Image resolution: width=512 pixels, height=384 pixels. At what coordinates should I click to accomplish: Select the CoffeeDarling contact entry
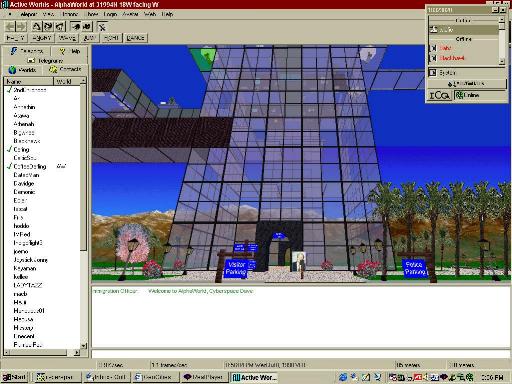[x=30, y=166]
